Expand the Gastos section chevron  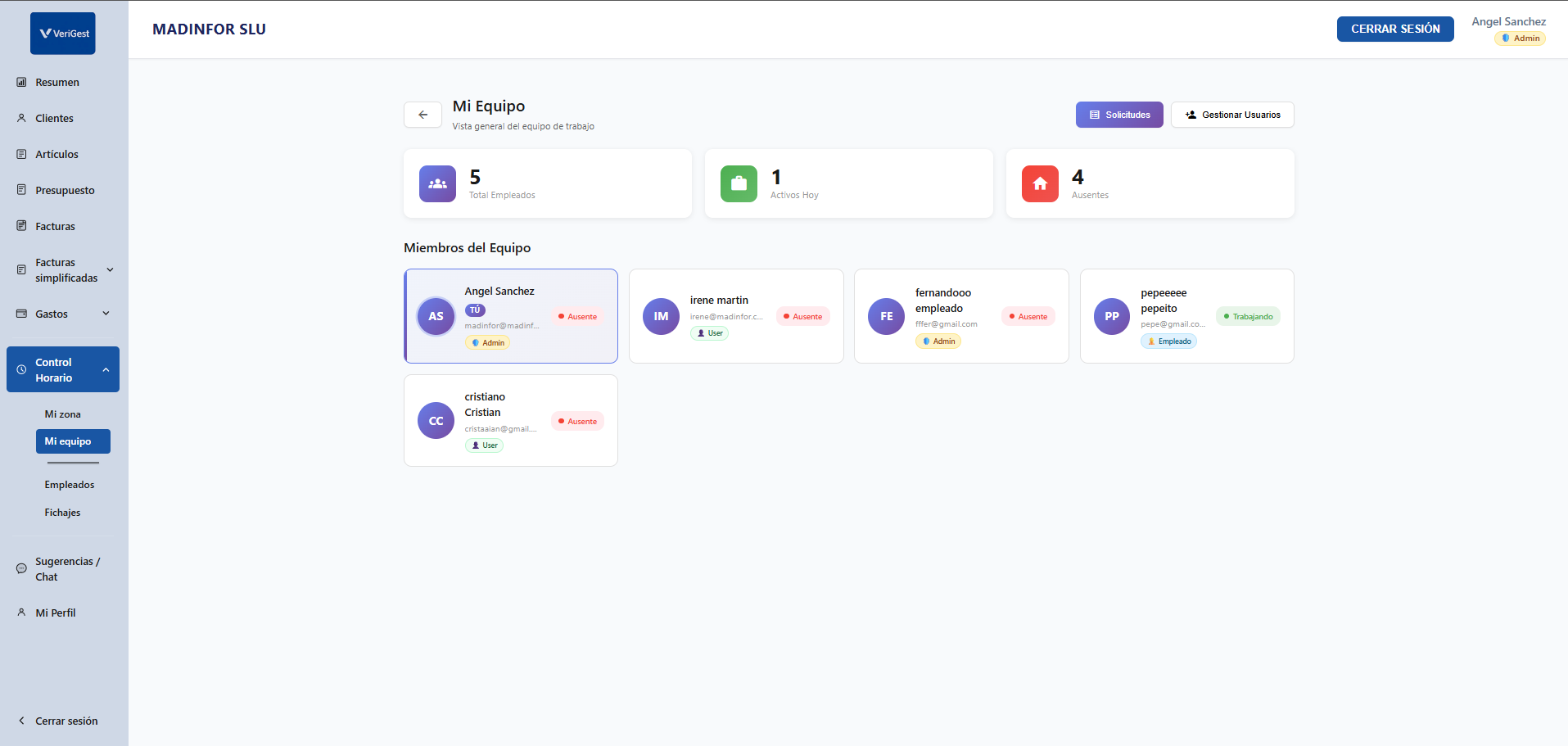105,313
